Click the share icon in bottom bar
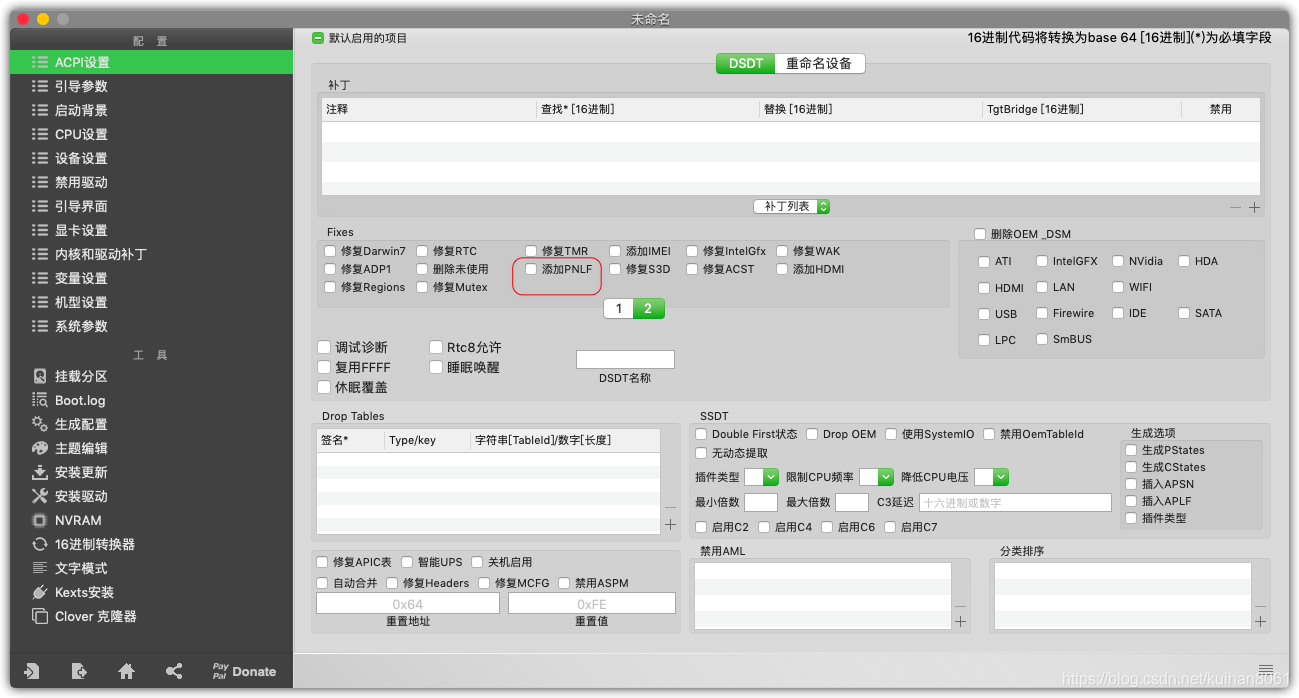1299x698 pixels. point(174,671)
